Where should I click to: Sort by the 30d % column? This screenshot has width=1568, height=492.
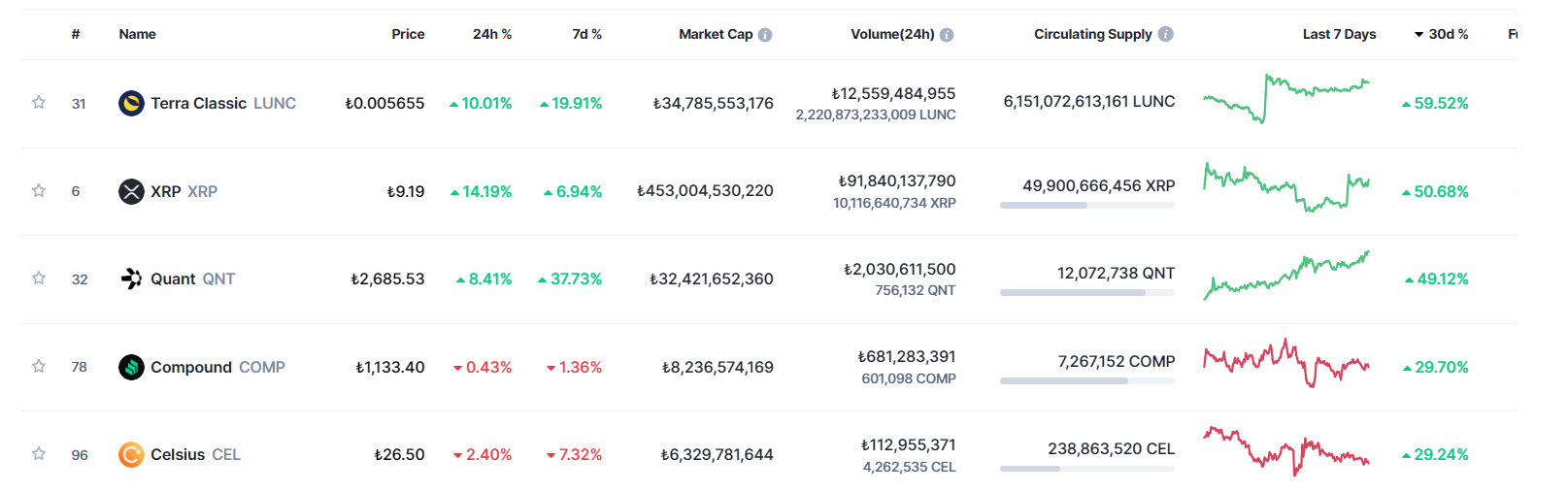tap(1447, 34)
